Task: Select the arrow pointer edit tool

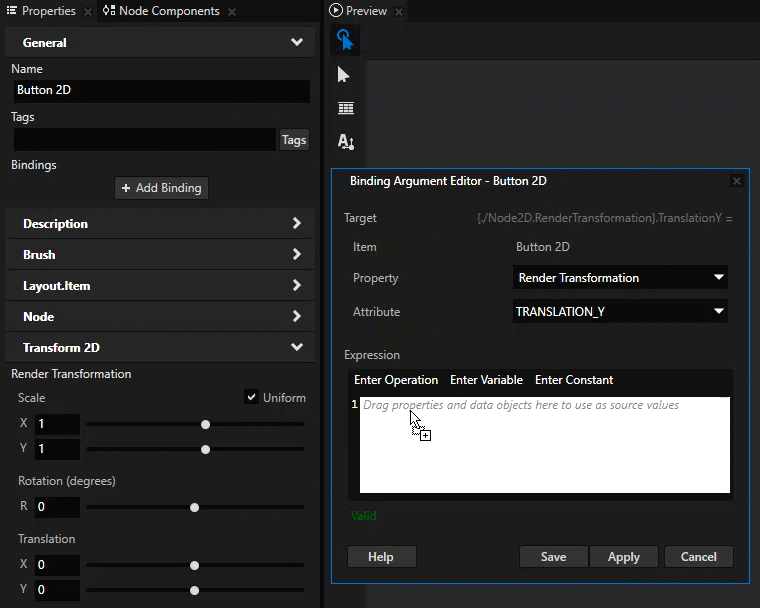Action: pos(345,75)
